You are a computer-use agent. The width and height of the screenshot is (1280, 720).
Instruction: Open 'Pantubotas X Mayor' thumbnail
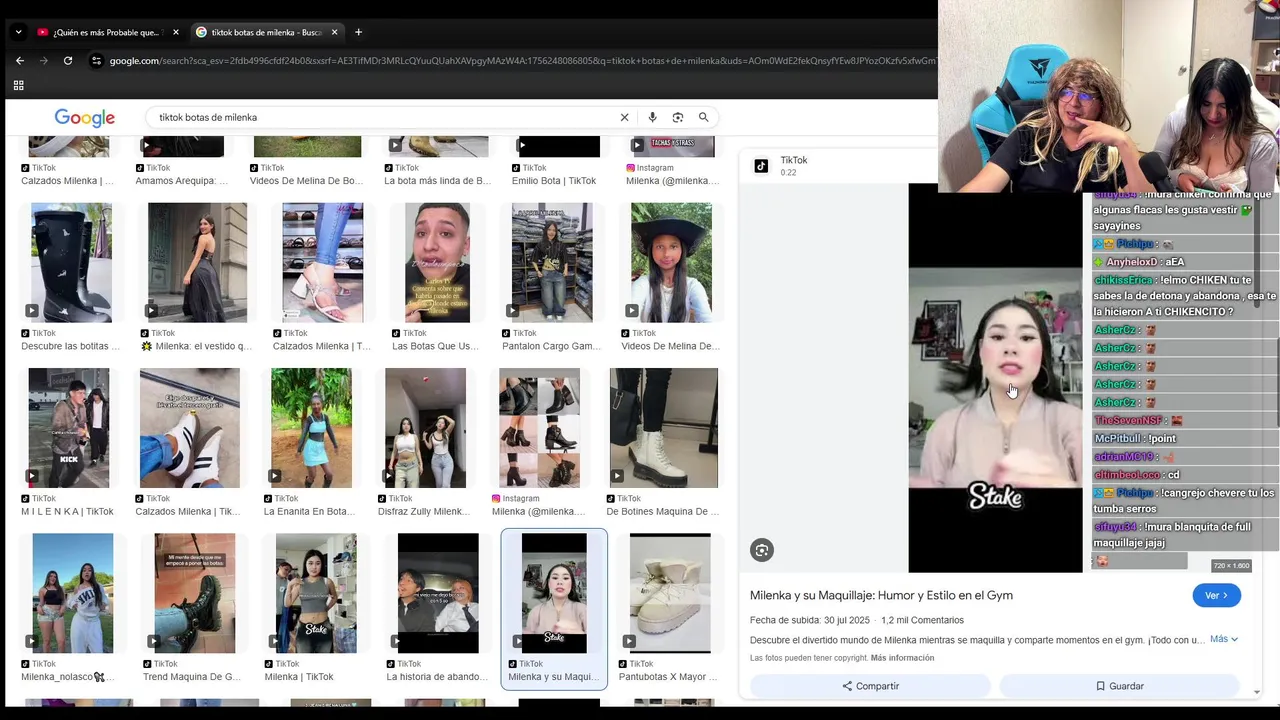670,593
